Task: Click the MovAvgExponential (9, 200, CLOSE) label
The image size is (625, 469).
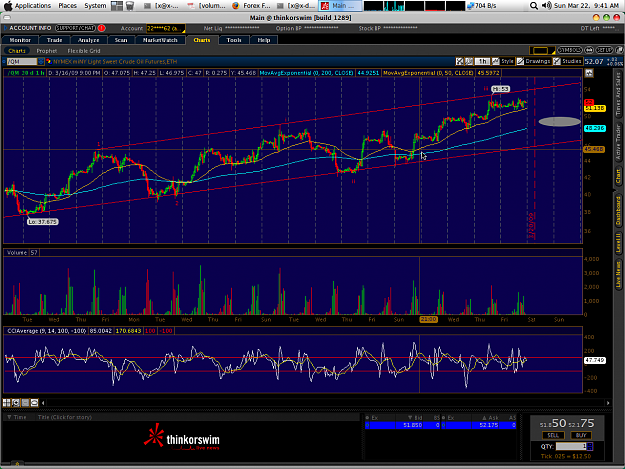Action: [x=306, y=73]
